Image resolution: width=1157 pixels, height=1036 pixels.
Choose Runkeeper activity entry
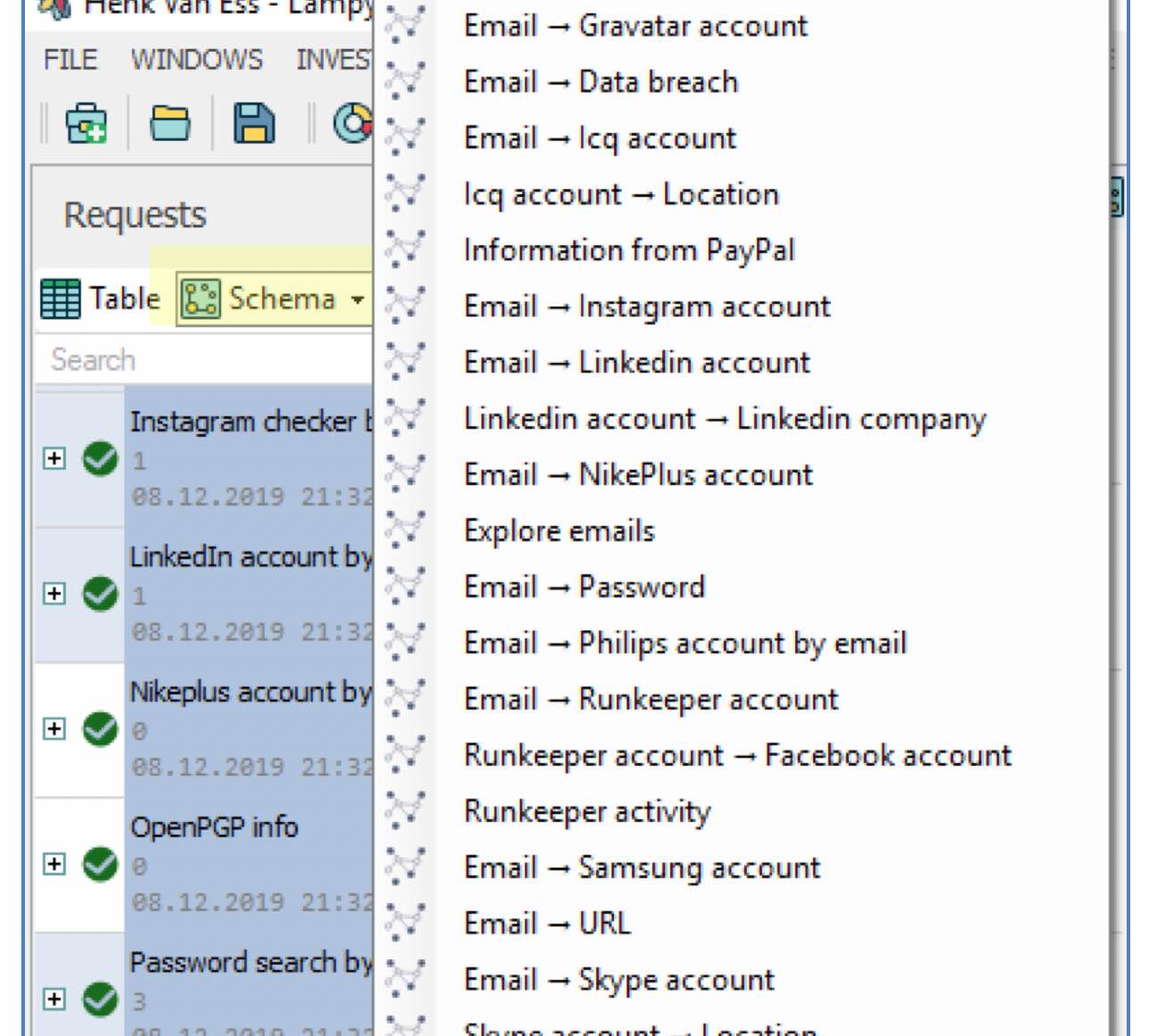[587, 812]
